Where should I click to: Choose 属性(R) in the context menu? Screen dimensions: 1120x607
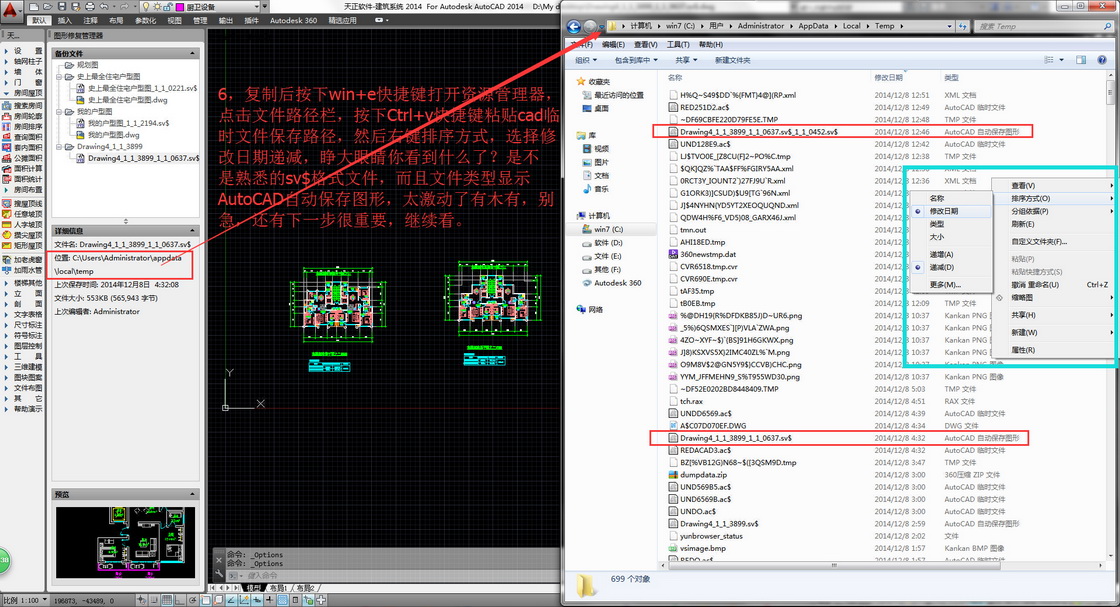[1023, 350]
